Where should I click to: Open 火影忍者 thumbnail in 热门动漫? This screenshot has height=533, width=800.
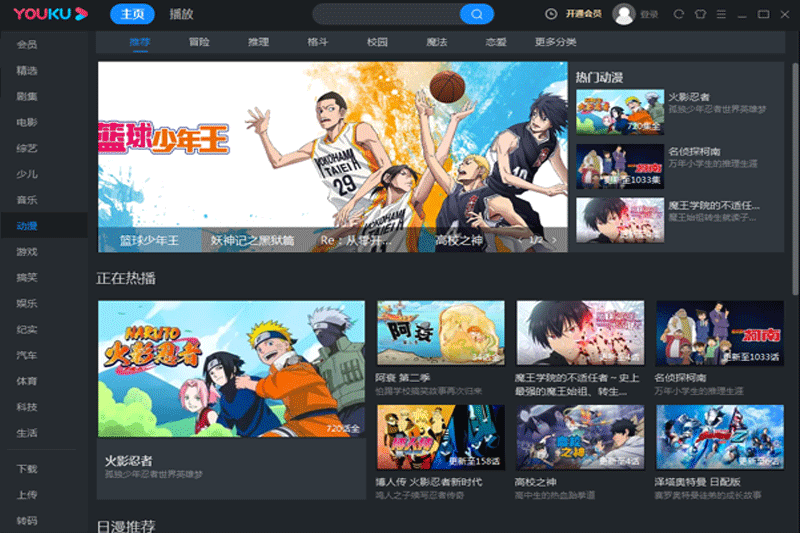point(620,112)
